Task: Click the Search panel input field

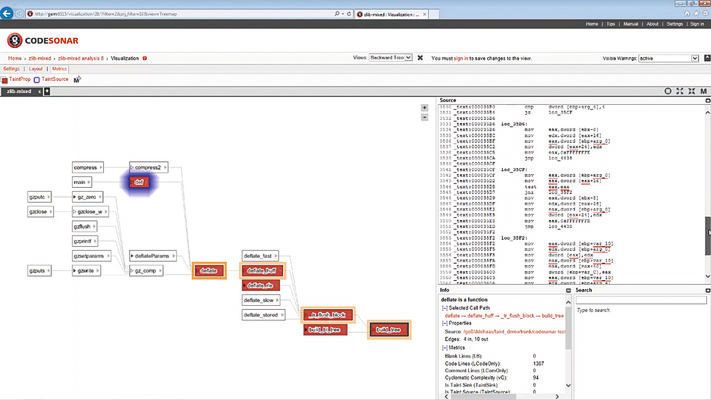Action: [x=641, y=300]
